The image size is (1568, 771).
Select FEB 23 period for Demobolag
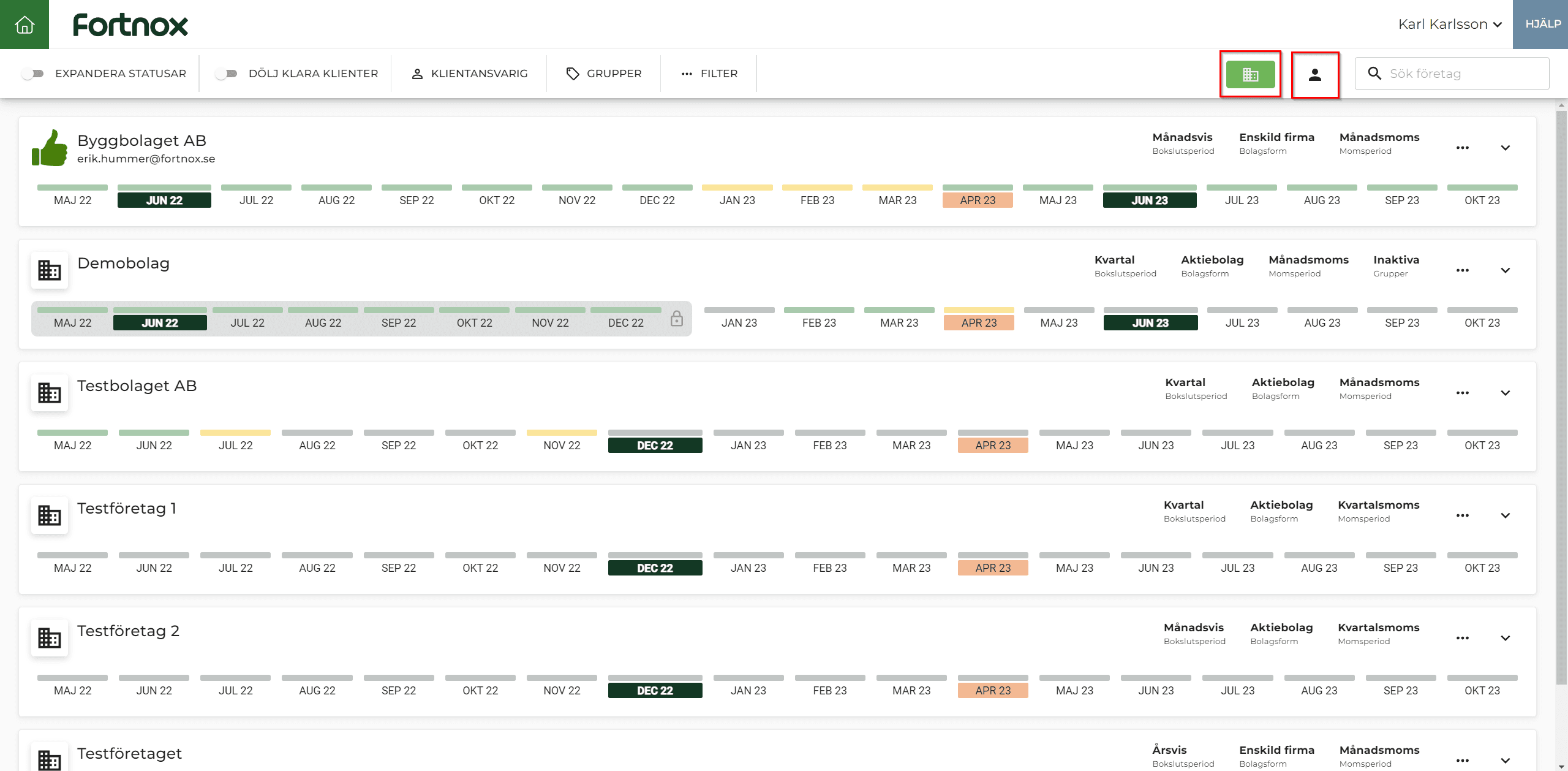[819, 323]
